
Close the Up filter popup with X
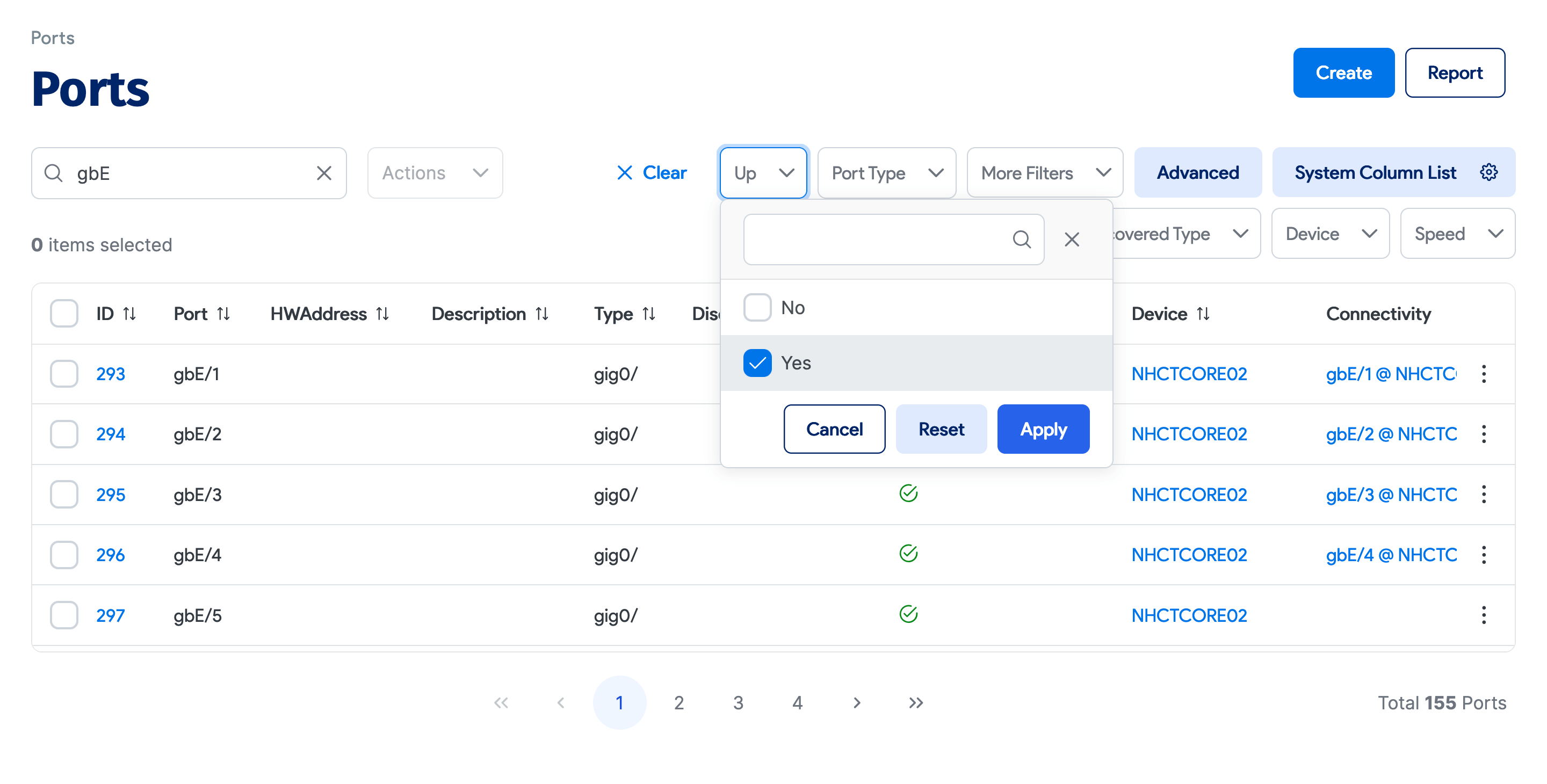1072,239
